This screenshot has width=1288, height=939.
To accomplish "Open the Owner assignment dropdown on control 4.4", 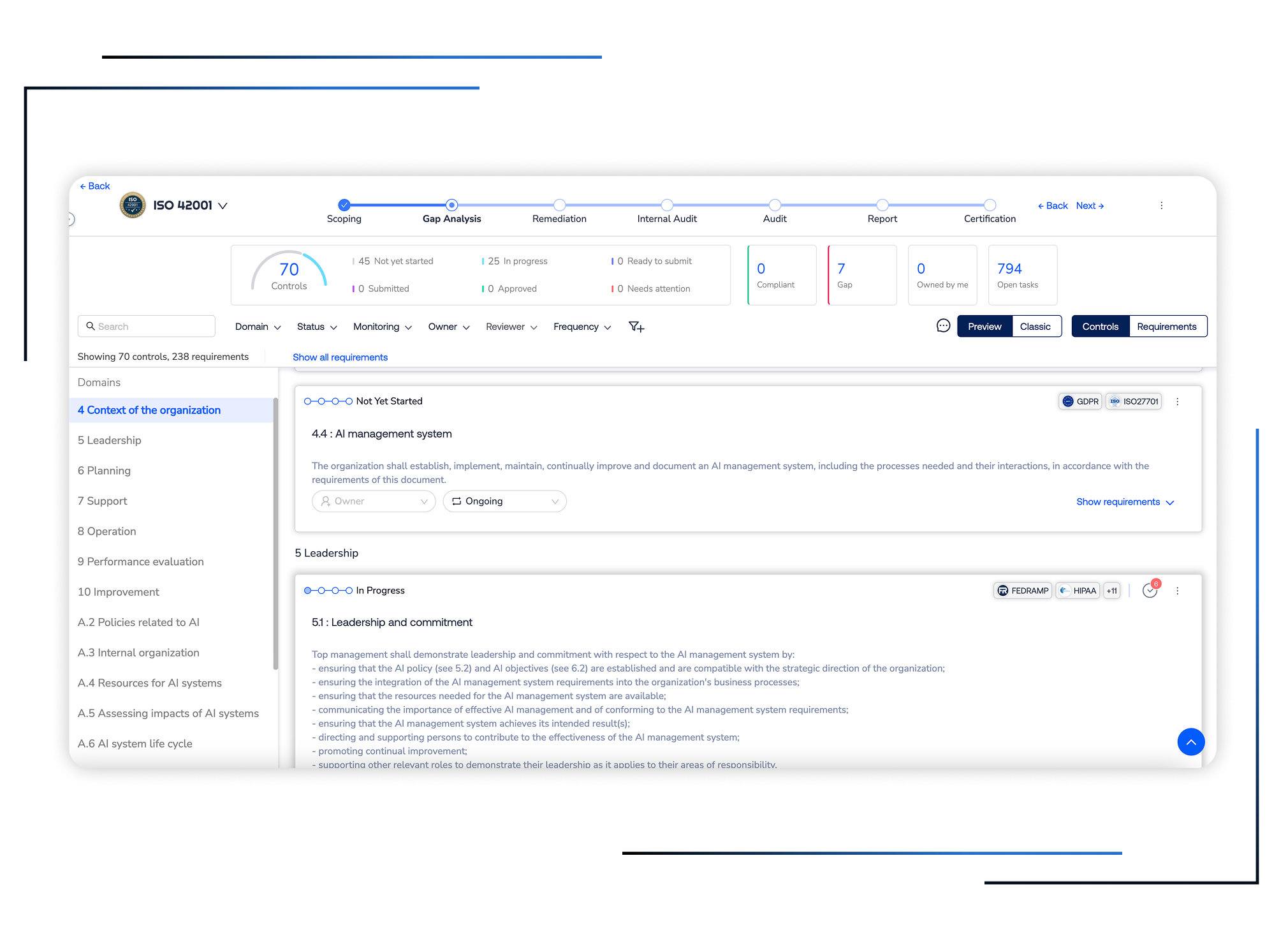I will click(x=374, y=501).
